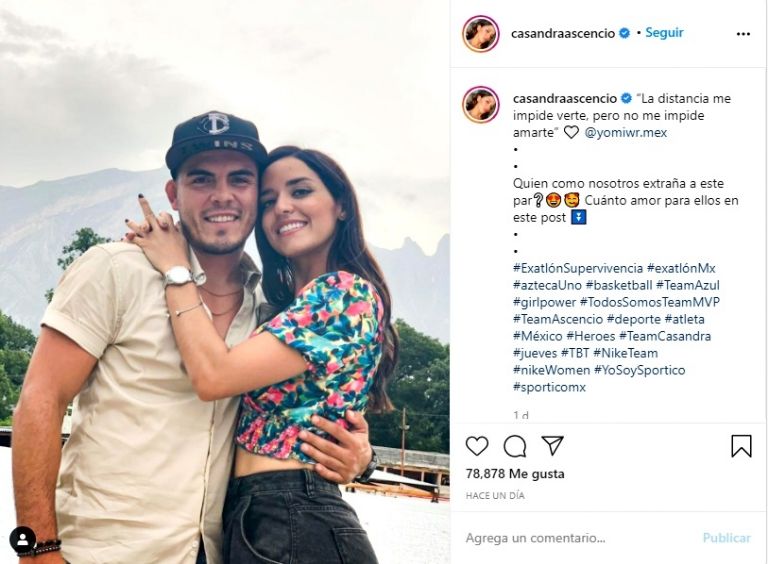Open the #TeamAzul hashtag
Screen dimensions: 768x564
click(x=688, y=285)
